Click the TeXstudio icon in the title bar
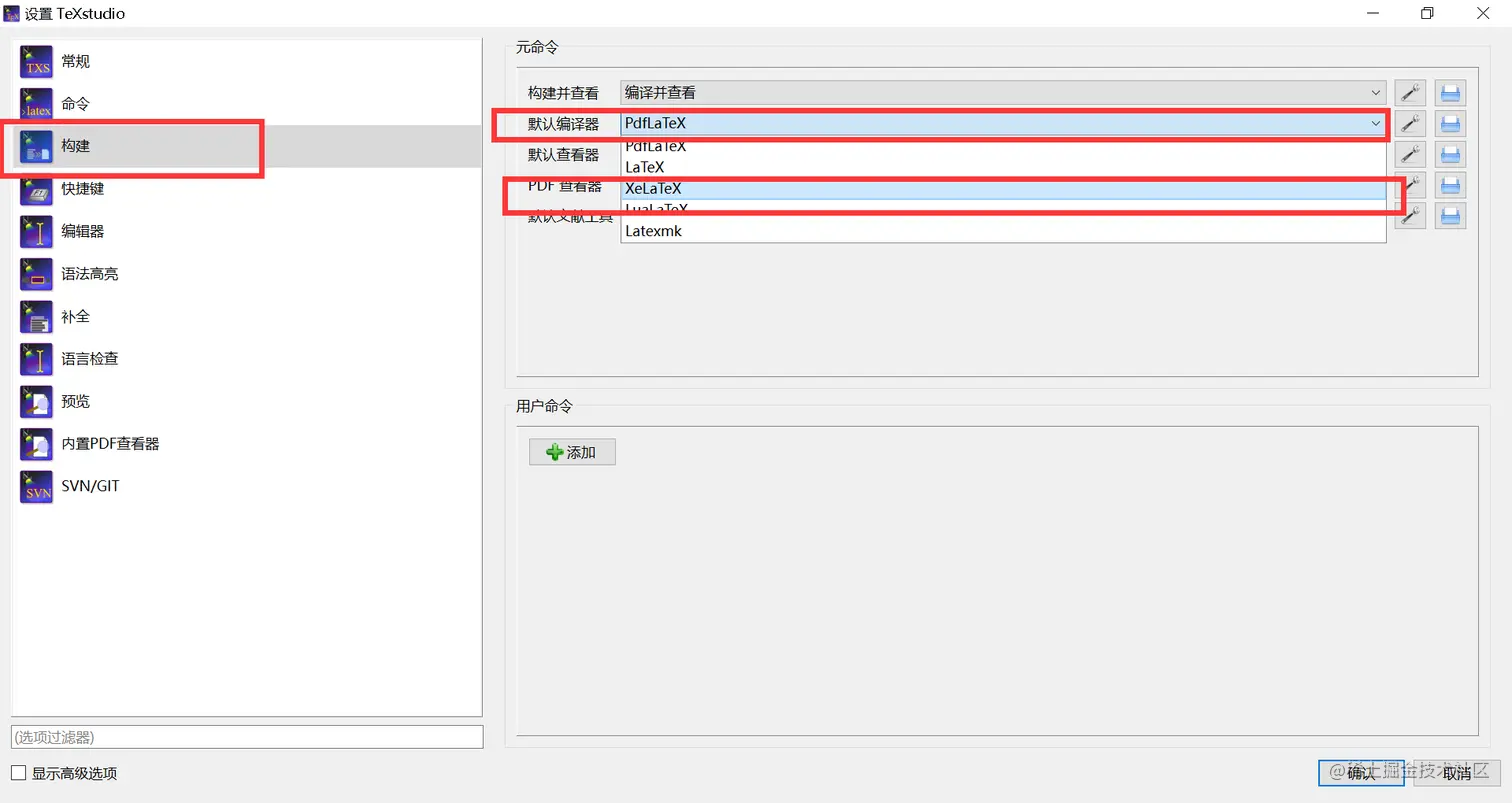1512x803 pixels. pos(12,14)
